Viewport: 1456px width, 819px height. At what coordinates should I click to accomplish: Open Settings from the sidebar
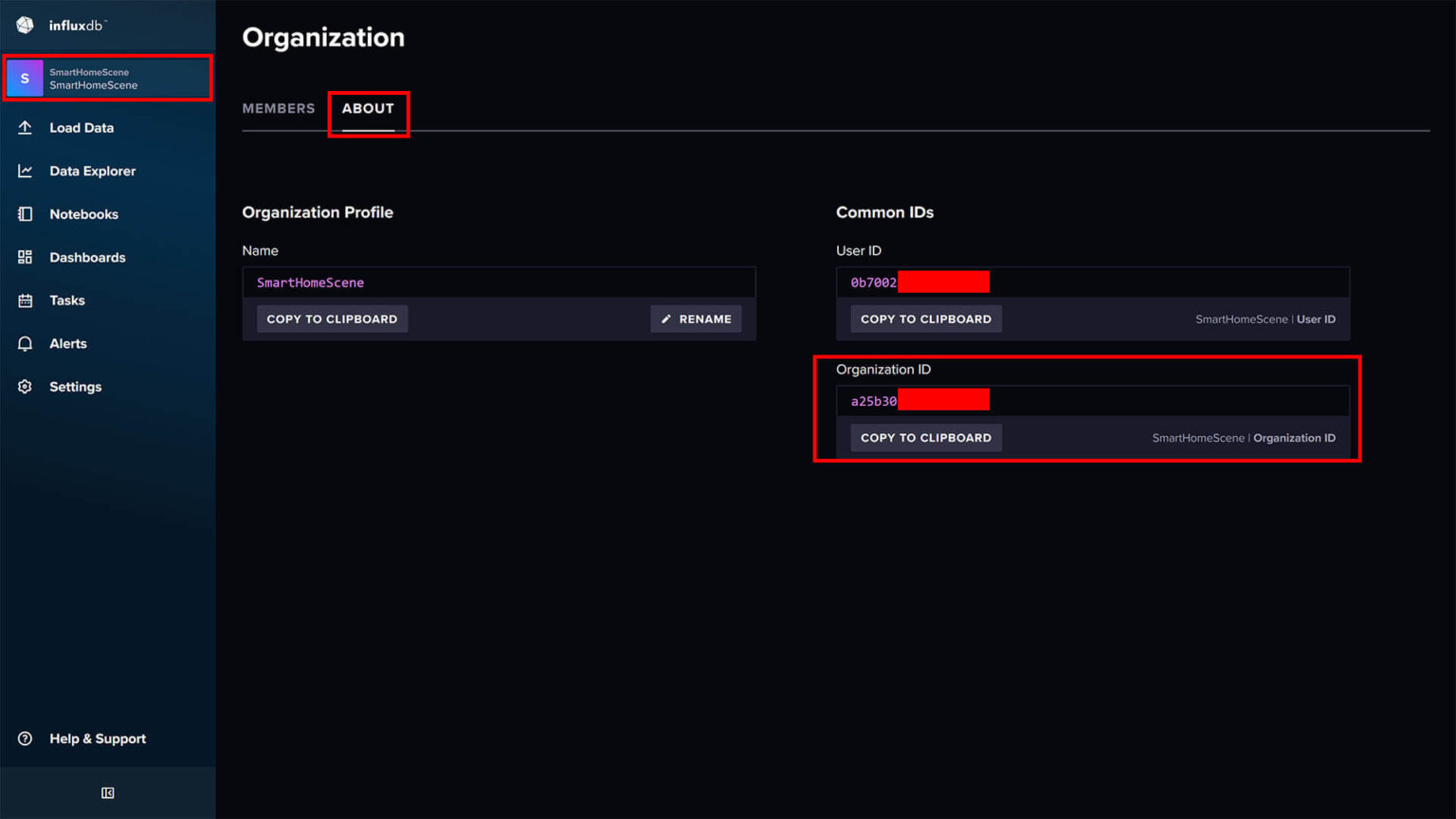(x=75, y=386)
